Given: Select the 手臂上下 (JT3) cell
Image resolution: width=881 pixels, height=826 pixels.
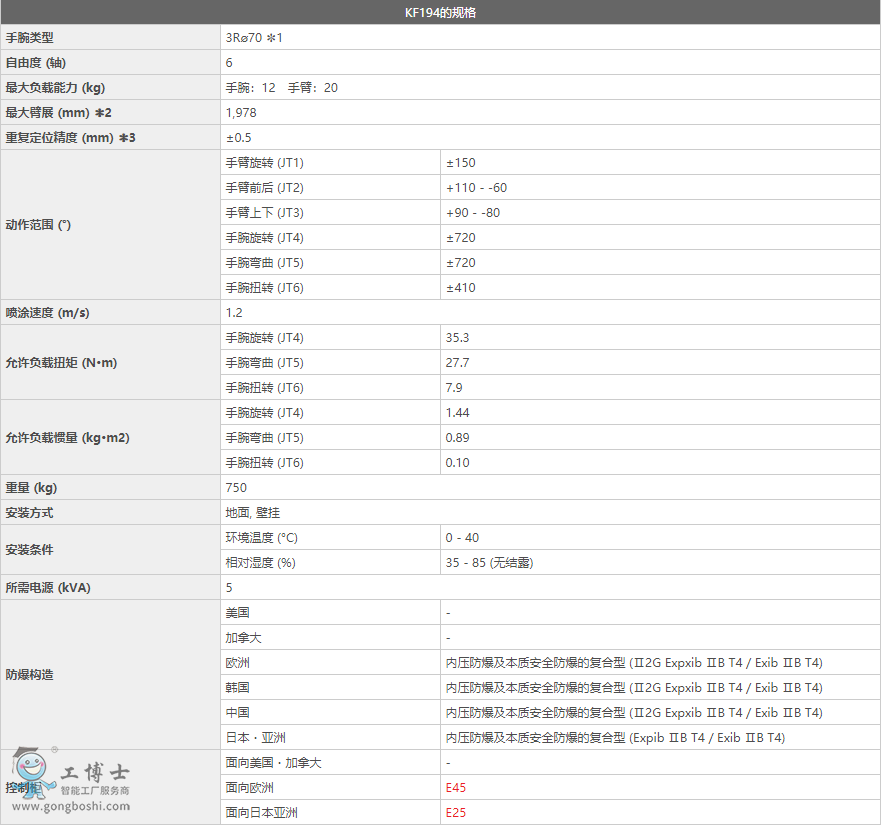Looking at the screenshot, I should [x=264, y=213].
